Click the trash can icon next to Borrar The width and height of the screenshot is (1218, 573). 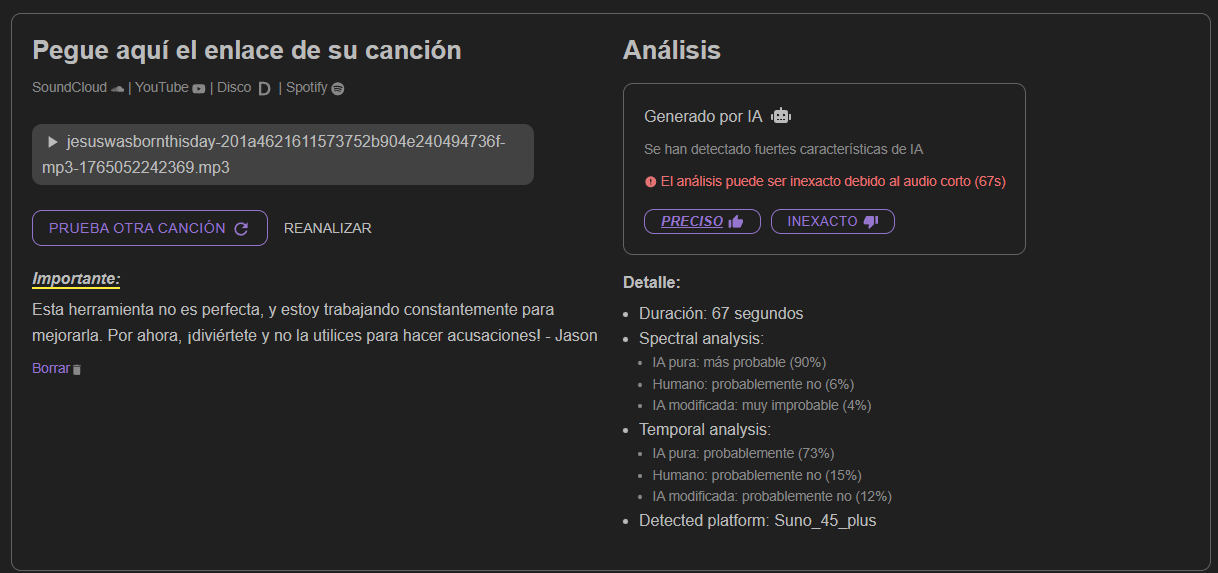pyautogui.click(x=78, y=369)
